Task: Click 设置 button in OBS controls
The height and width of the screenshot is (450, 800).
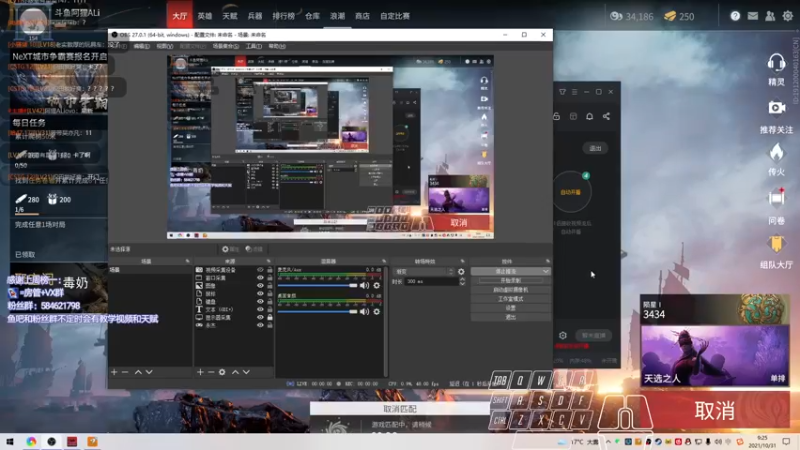Action: click(510, 308)
